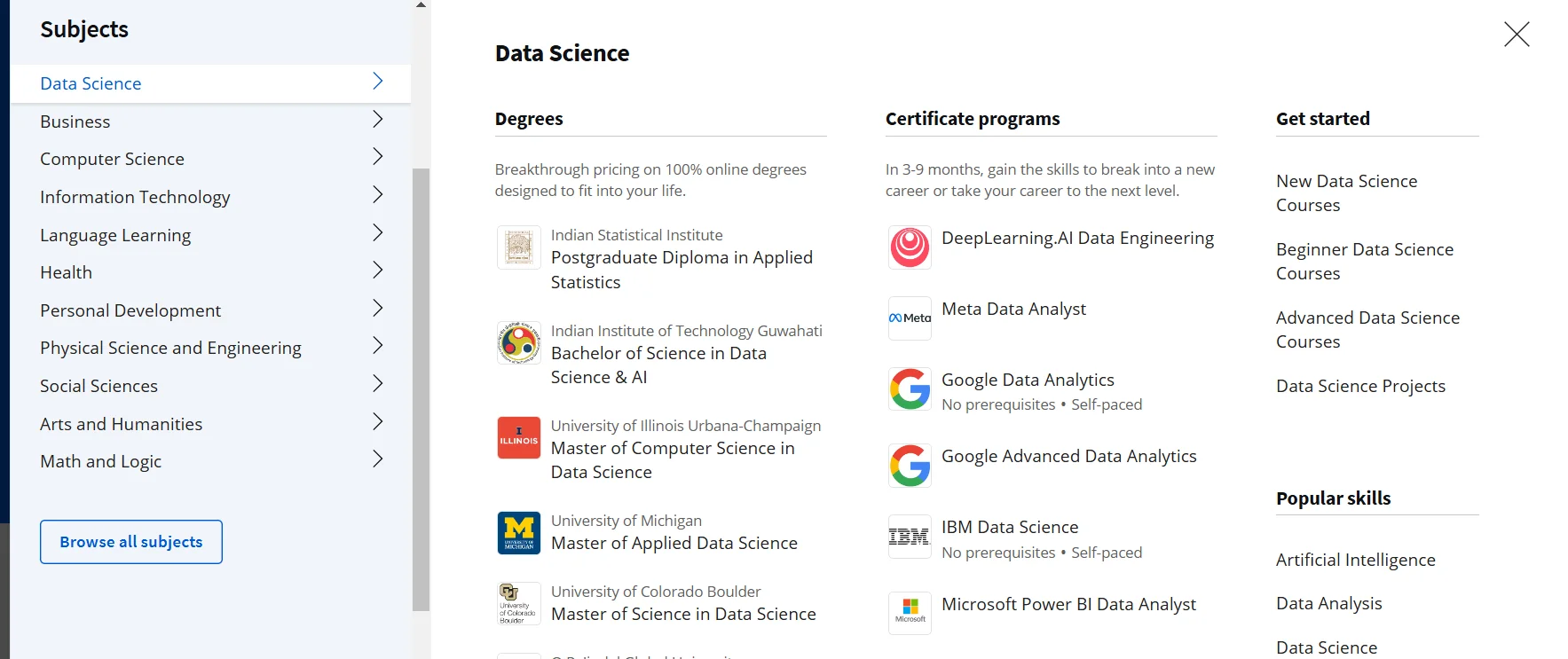Open the Language Learning subject
This screenshot has height=659, width=1568.
pos(115,235)
